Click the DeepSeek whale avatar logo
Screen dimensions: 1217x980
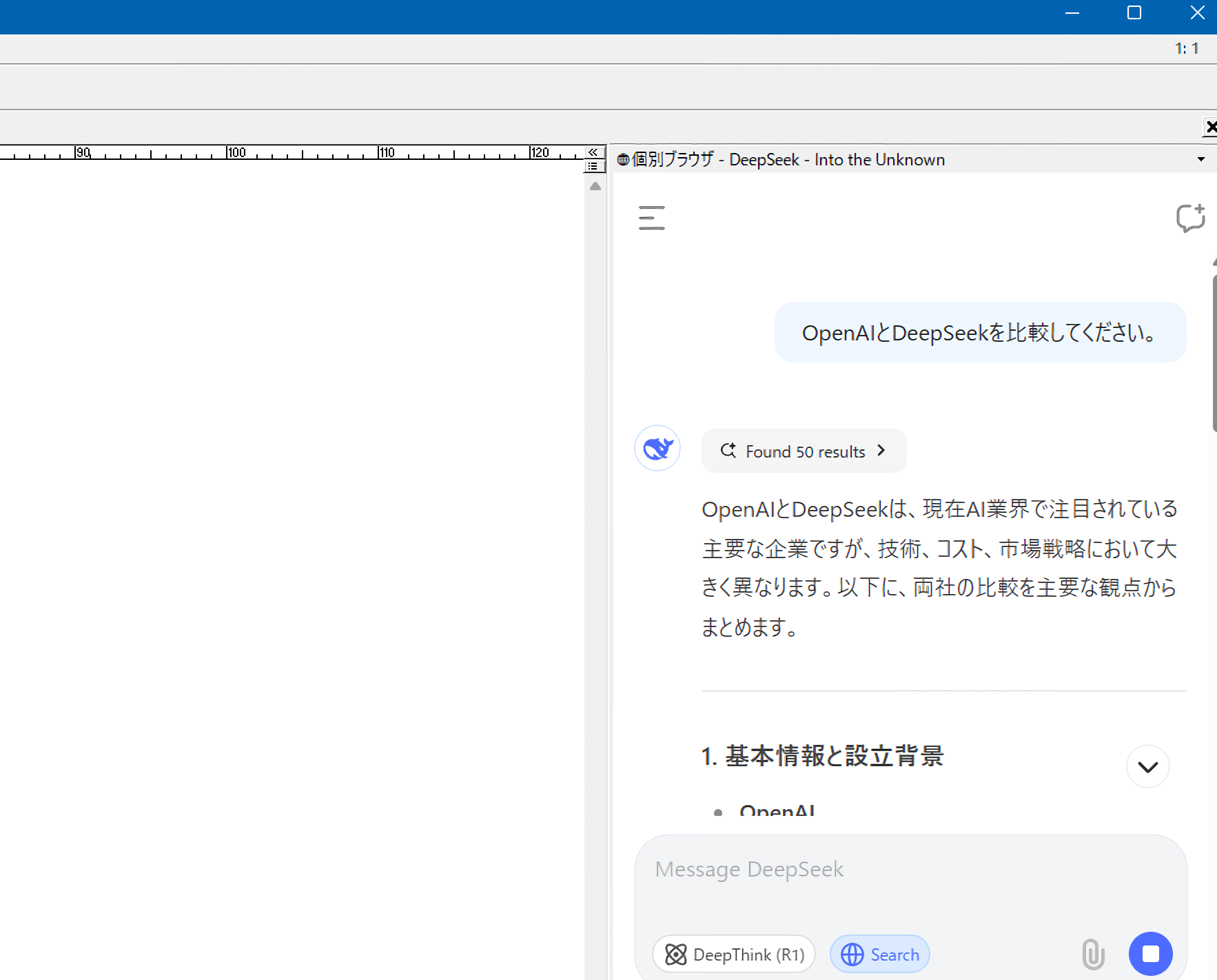click(x=657, y=448)
